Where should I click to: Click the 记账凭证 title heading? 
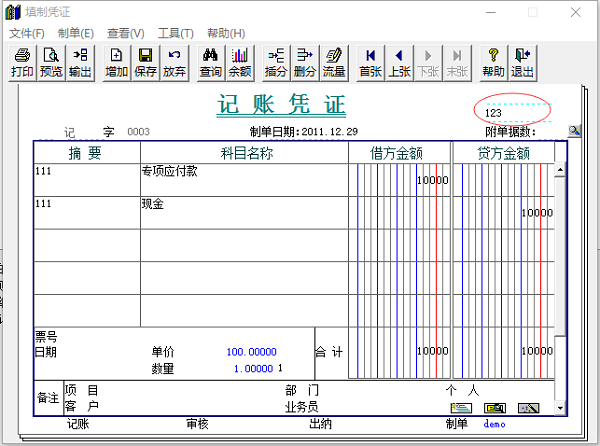pos(281,104)
